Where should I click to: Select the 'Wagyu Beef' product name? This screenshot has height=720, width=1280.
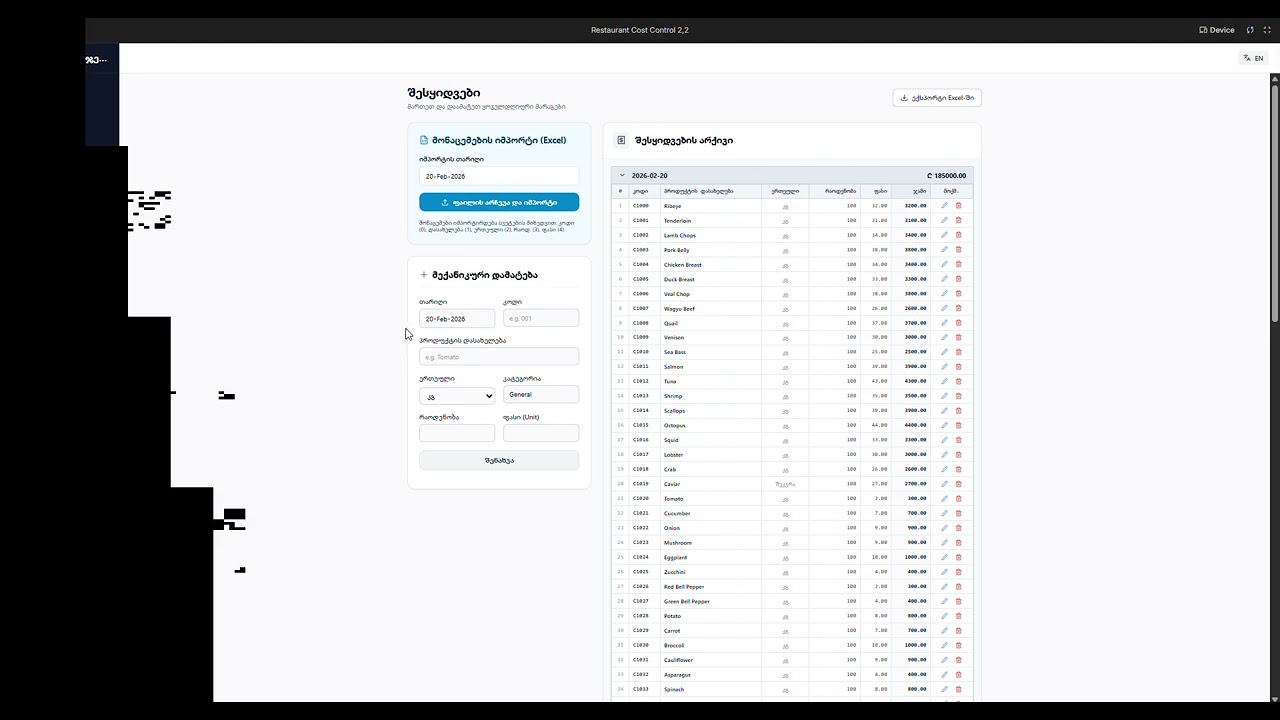click(679, 309)
